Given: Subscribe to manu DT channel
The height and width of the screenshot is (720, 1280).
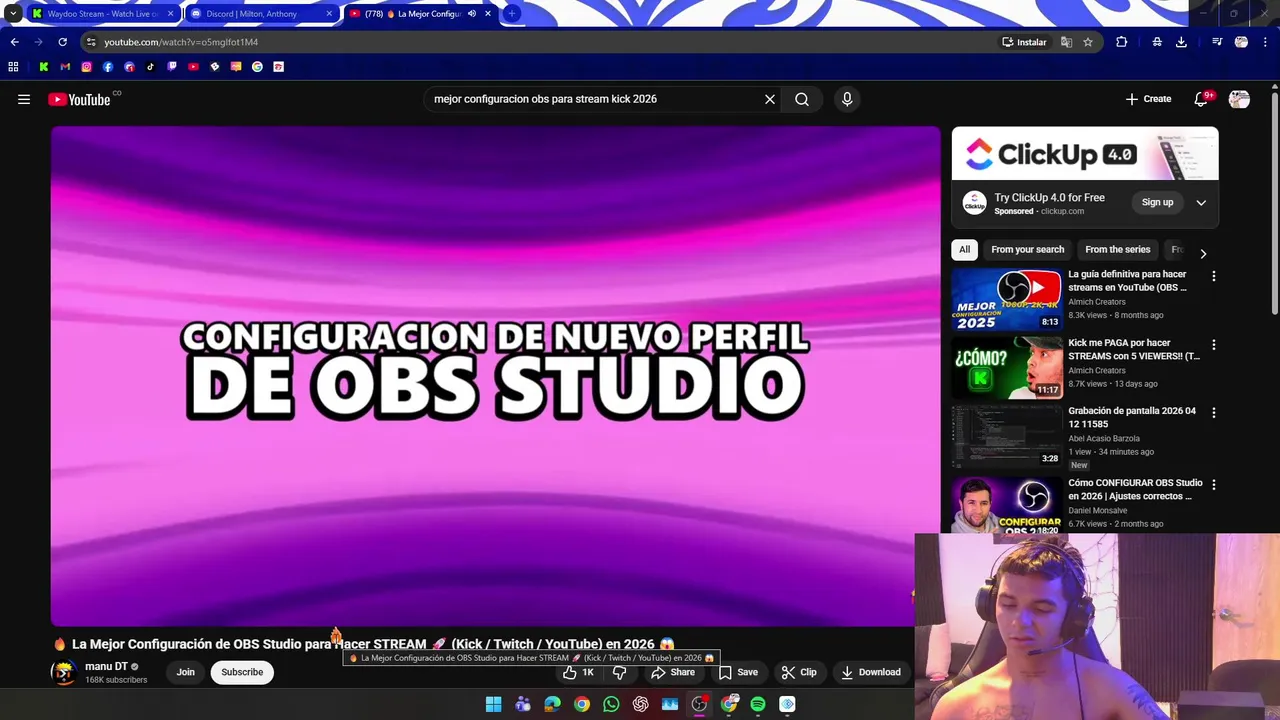Looking at the screenshot, I should point(242,672).
